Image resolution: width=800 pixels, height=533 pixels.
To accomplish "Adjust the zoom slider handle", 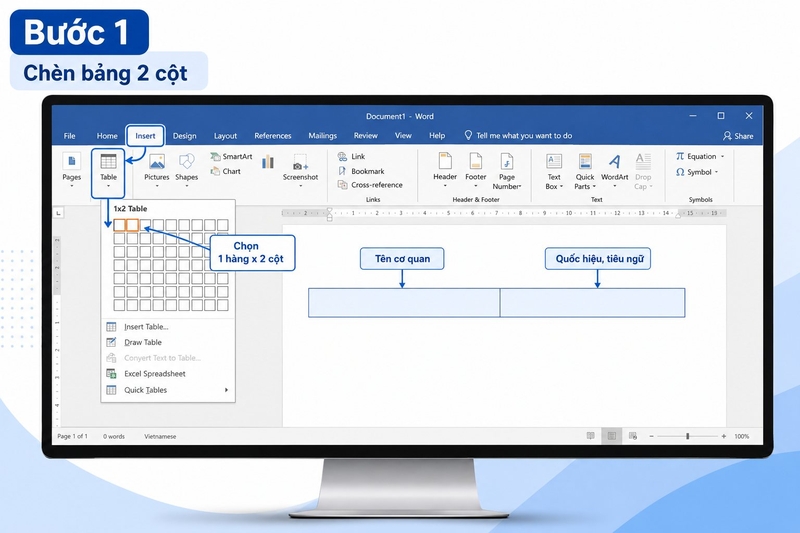I will (x=687, y=436).
